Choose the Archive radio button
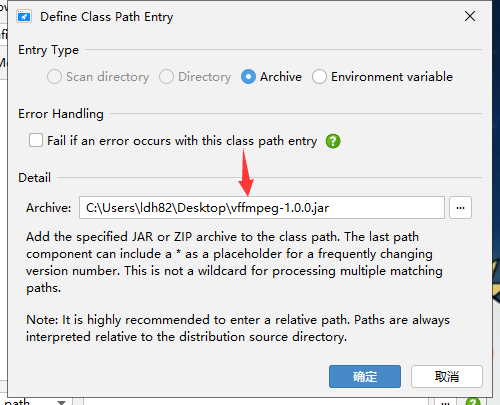The width and height of the screenshot is (500, 405). 248,77
